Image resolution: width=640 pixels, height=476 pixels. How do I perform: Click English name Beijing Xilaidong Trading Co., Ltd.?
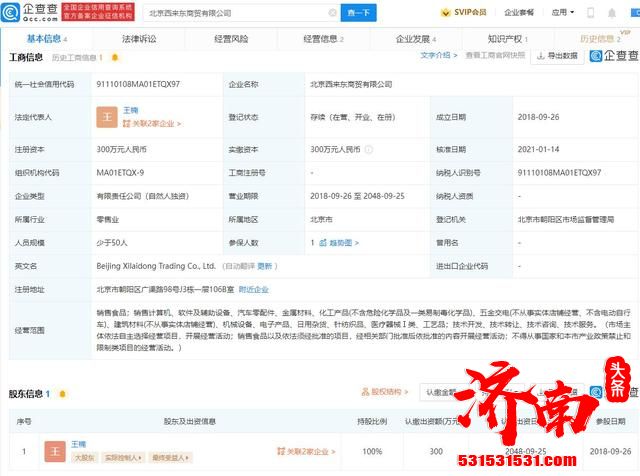[x=156, y=266]
